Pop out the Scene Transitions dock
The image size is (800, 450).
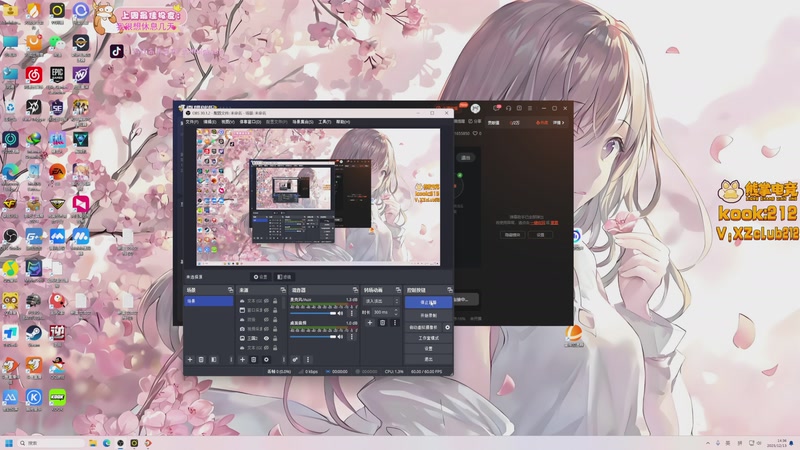tap(398, 290)
